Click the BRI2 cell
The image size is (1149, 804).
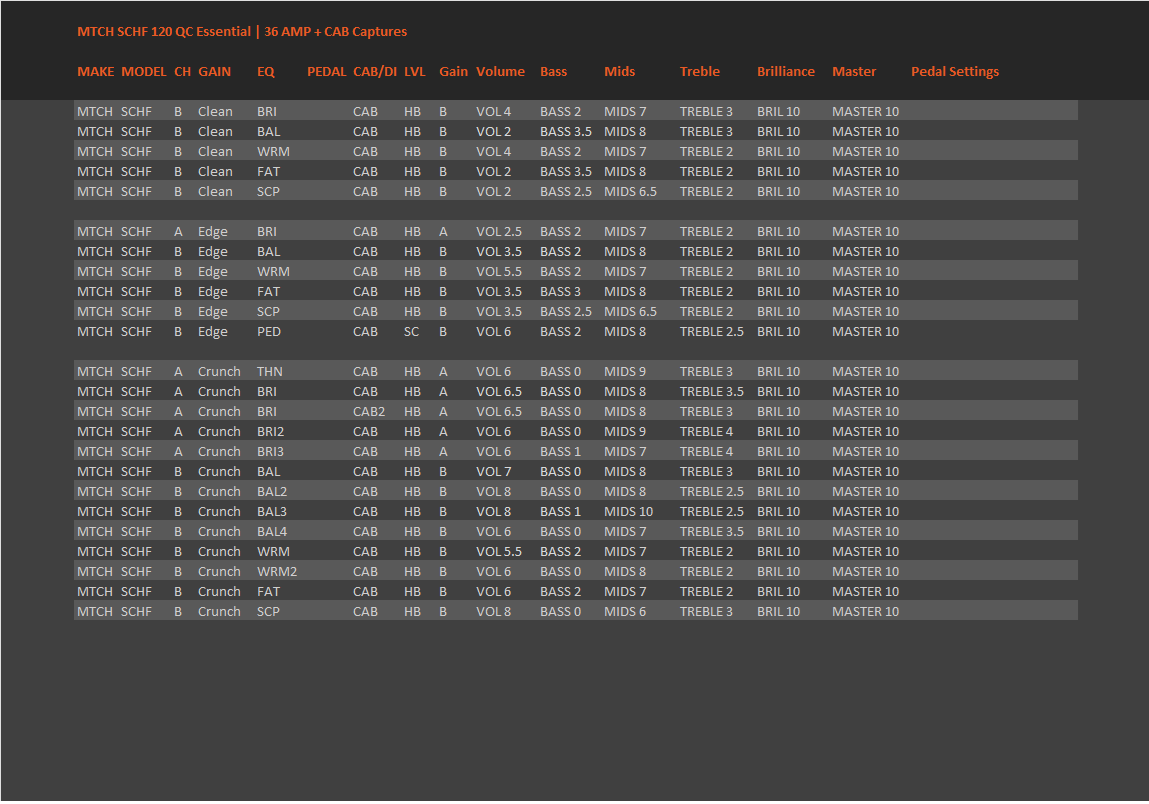click(x=270, y=432)
